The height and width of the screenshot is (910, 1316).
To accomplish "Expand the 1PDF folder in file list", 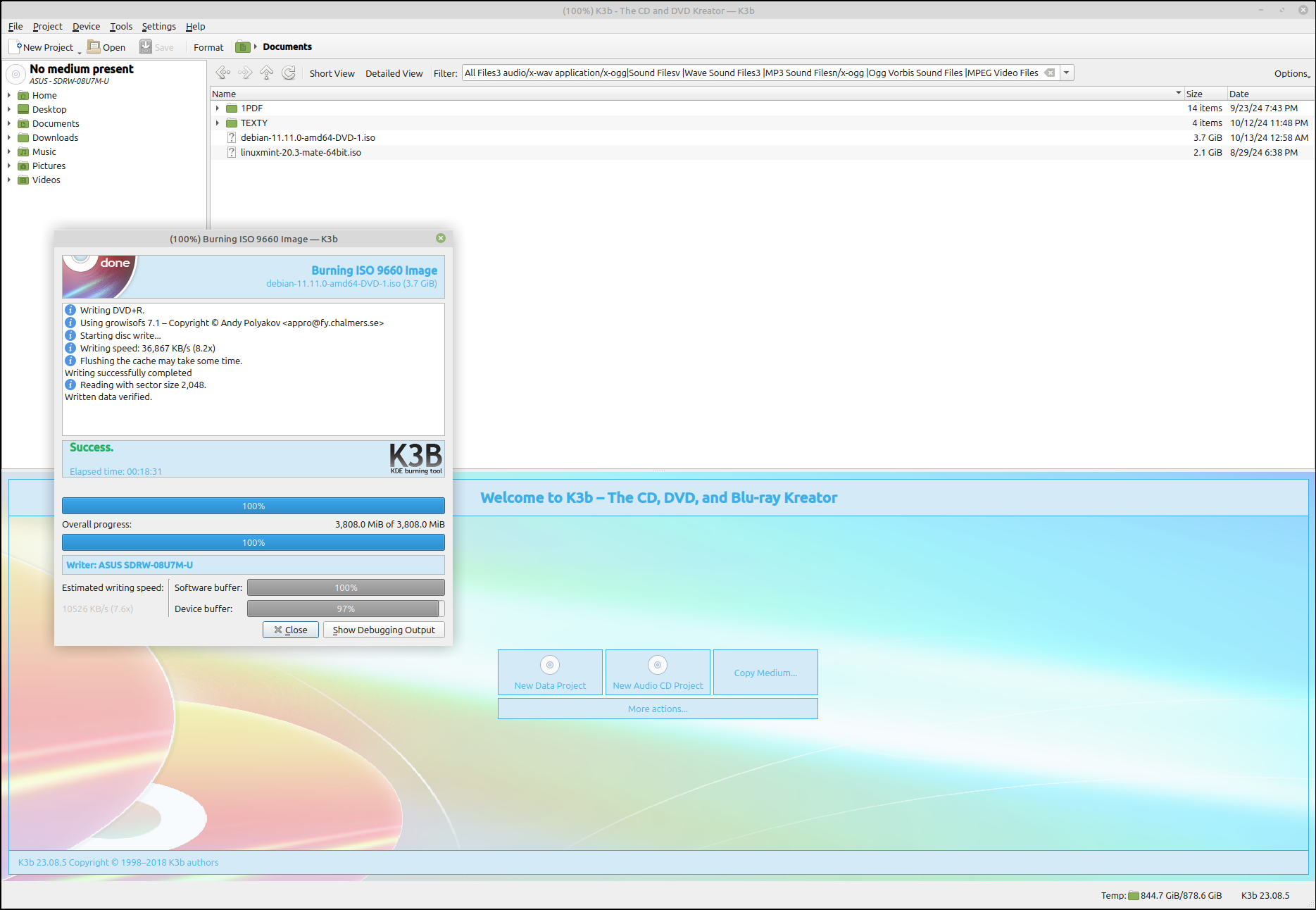I will 218,108.
